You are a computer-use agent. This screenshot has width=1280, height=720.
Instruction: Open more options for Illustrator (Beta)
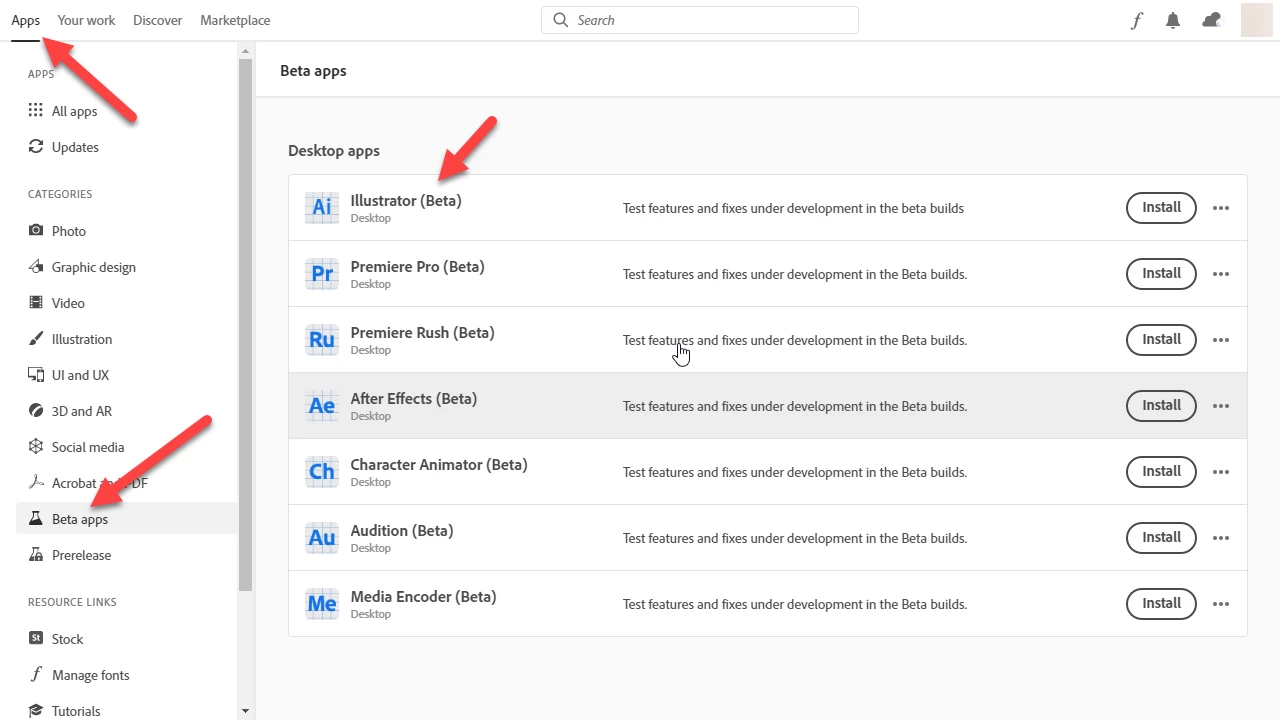[1221, 208]
